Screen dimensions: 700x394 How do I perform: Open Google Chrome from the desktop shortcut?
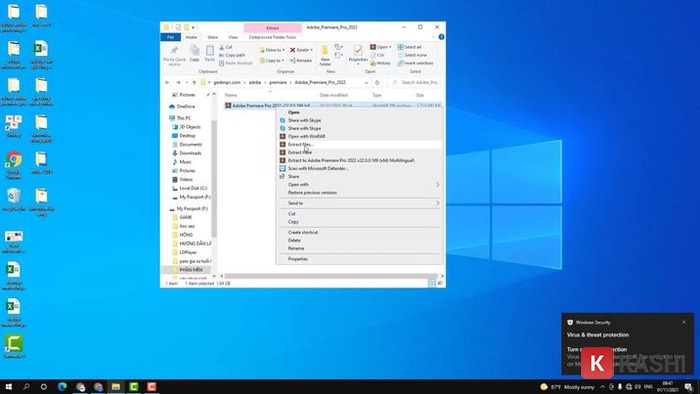pyautogui.click(x=14, y=165)
